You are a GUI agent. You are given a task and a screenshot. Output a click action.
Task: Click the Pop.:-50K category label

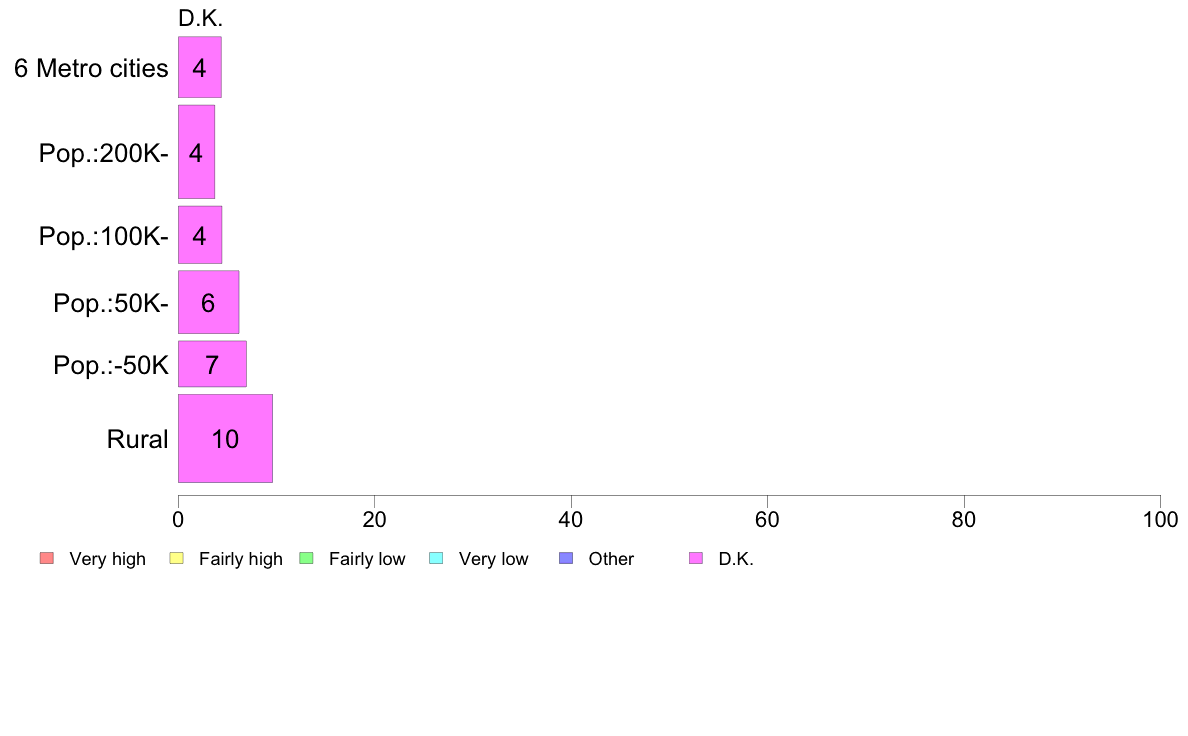111,365
